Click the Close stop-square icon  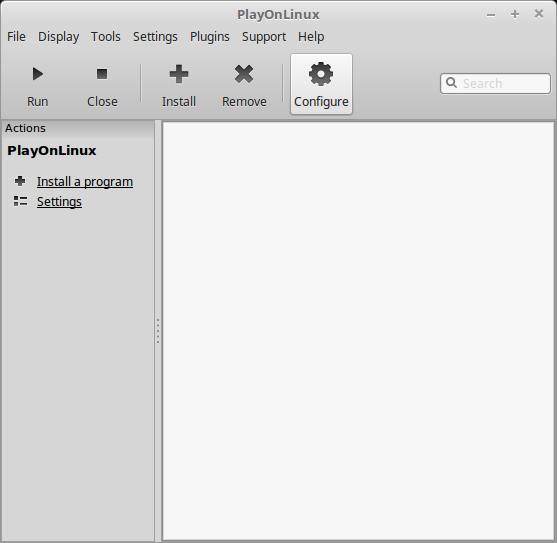coord(102,74)
